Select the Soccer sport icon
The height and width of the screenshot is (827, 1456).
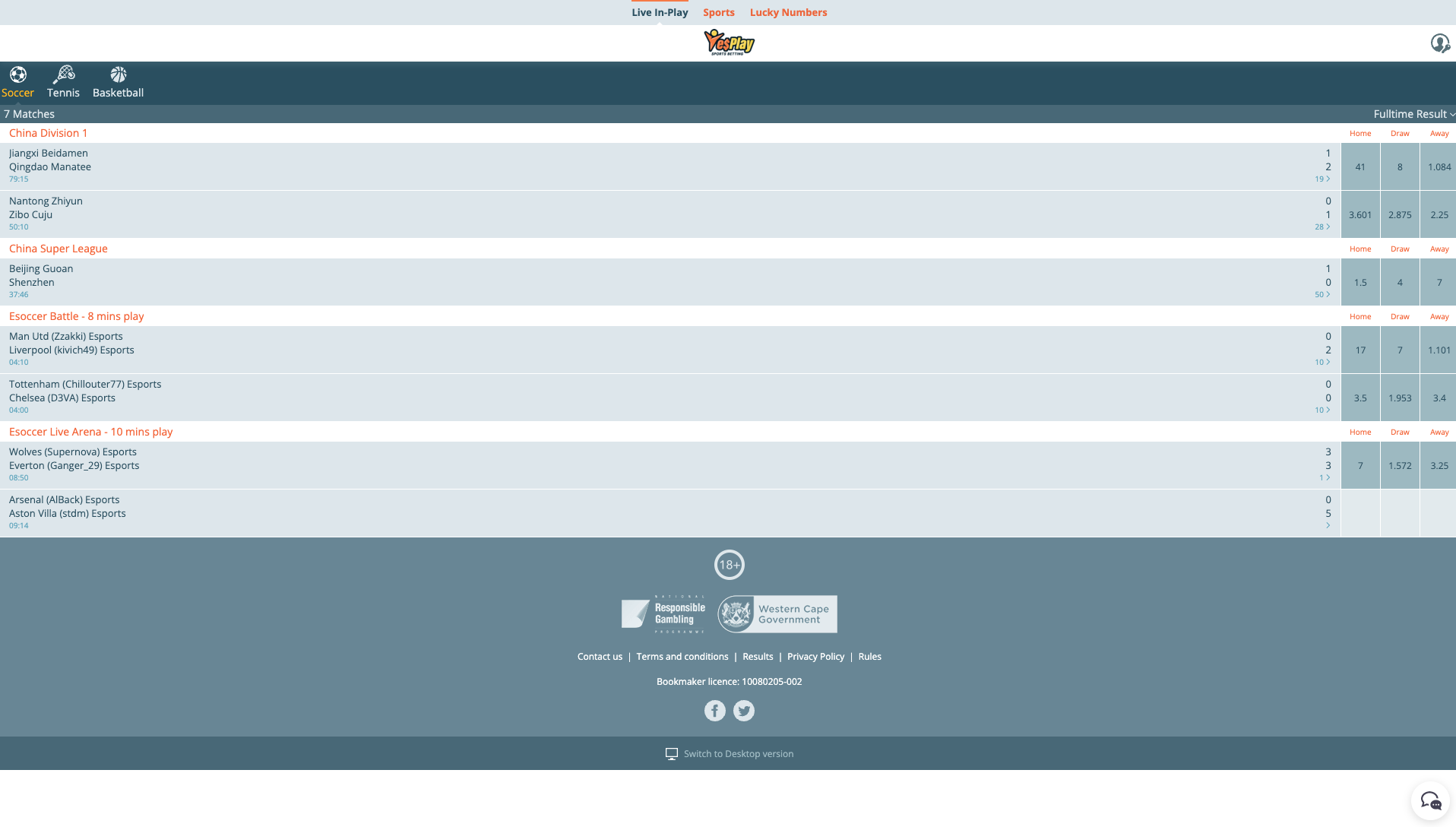(x=18, y=74)
